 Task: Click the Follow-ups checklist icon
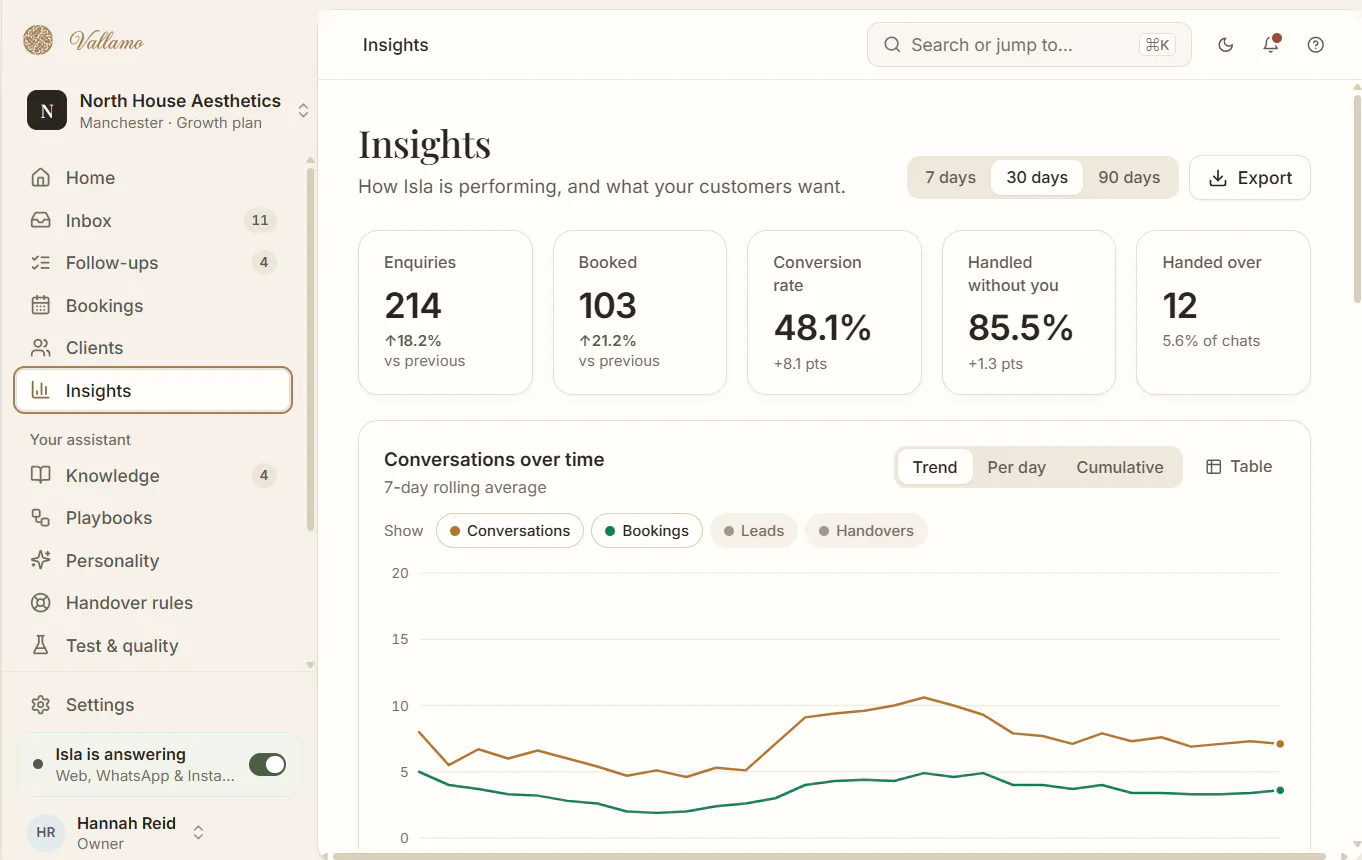(x=41, y=263)
